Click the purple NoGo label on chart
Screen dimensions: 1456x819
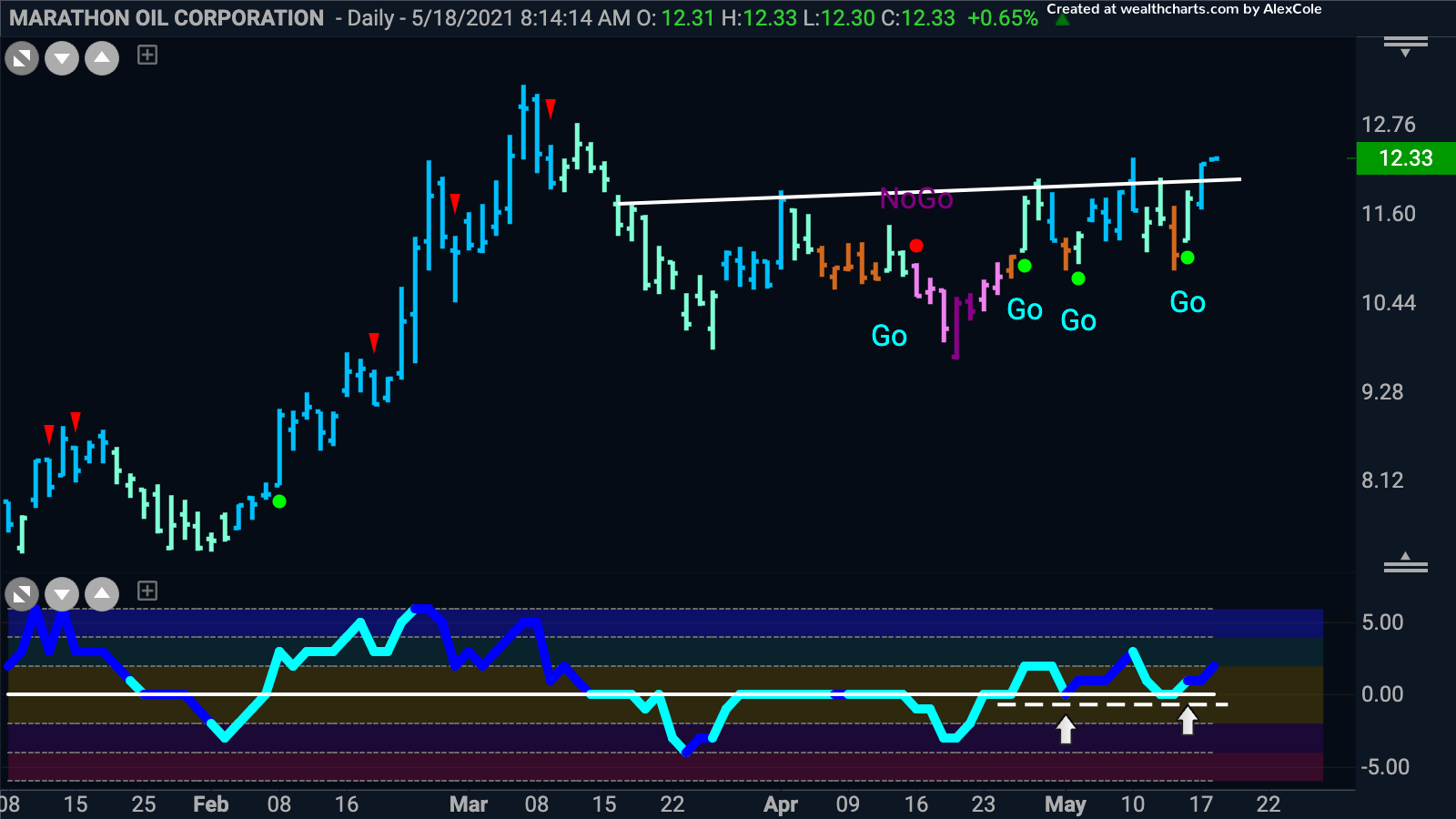click(x=916, y=198)
